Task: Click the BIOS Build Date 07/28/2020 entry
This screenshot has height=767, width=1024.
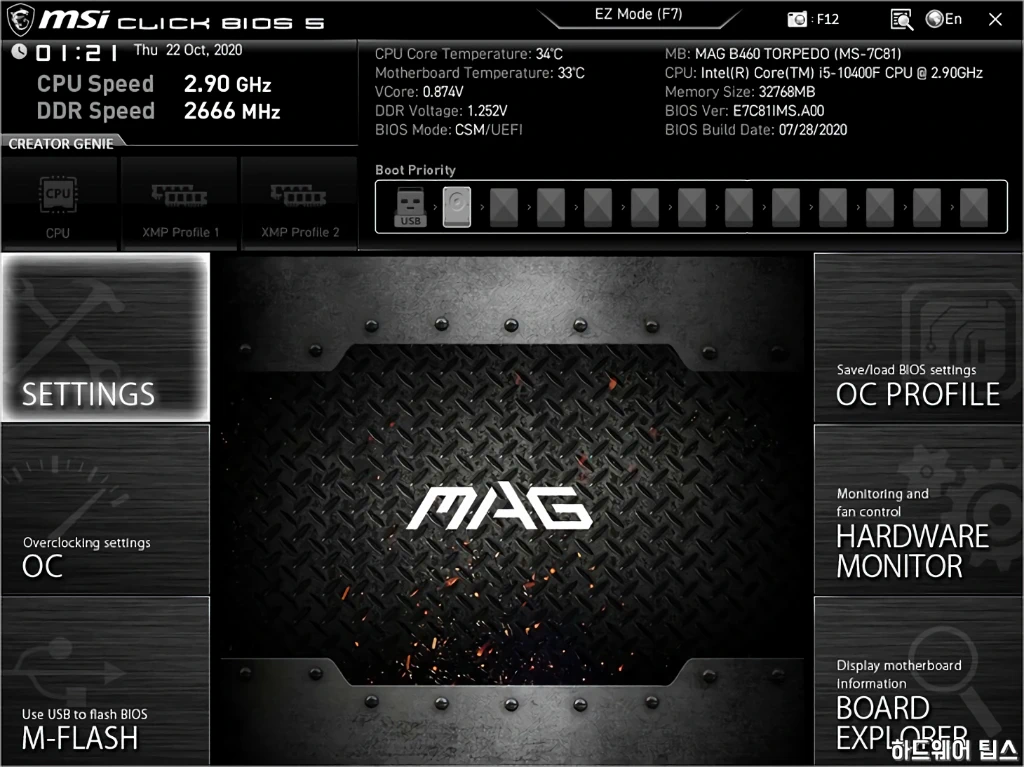Action: 756,129
